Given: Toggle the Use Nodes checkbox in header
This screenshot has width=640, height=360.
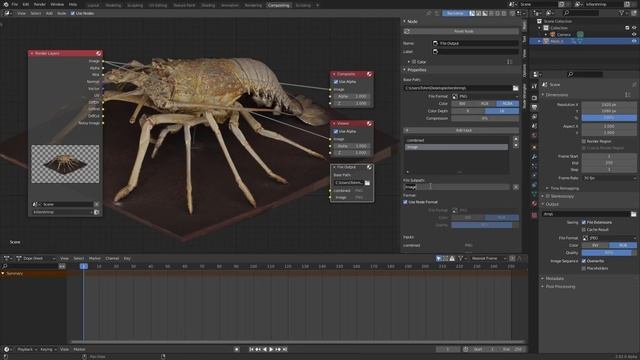Looking at the screenshot, I should point(73,13).
